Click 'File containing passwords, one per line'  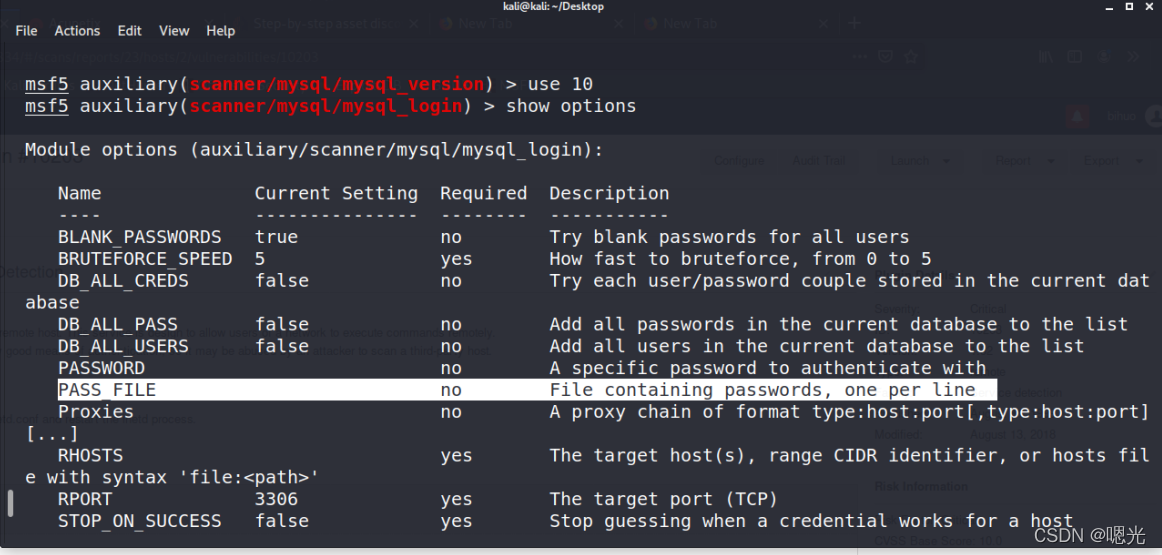(x=763, y=390)
